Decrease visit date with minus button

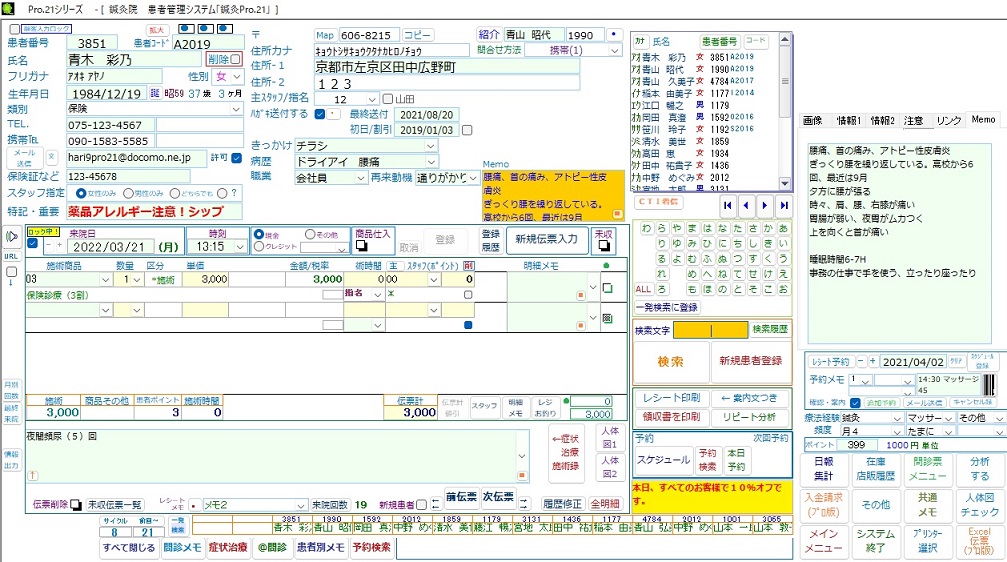point(48,246)
